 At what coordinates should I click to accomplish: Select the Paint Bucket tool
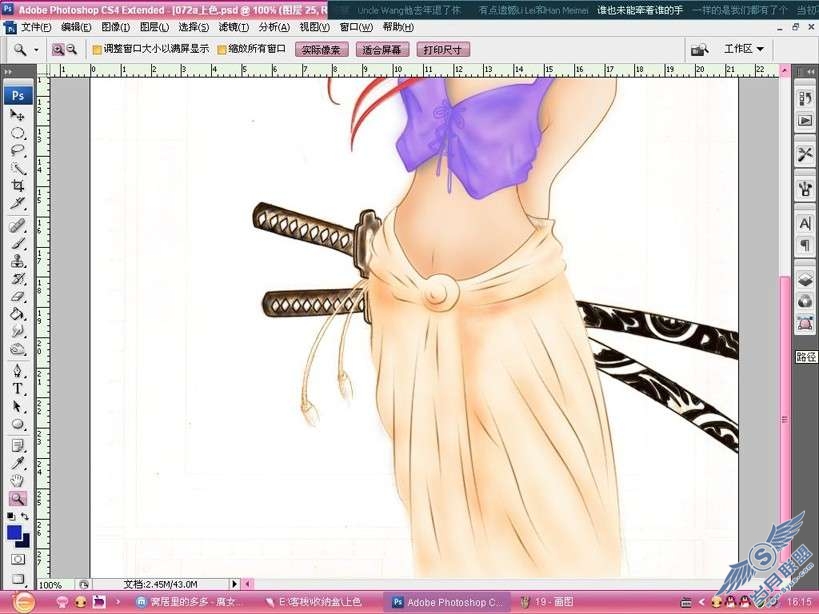click(18, 314)
